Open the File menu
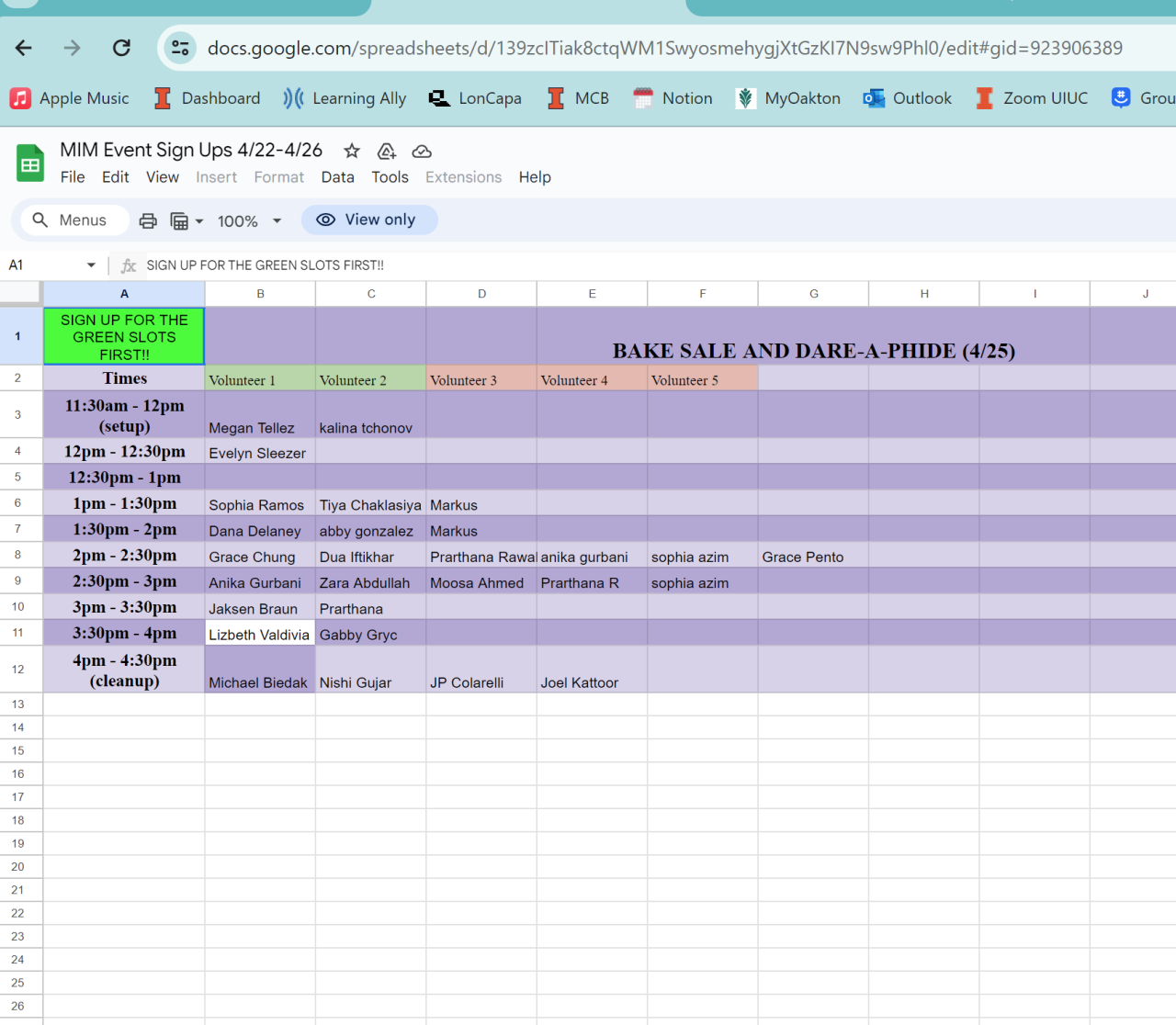1176x1025 pixels. click(x=73, y=177)
